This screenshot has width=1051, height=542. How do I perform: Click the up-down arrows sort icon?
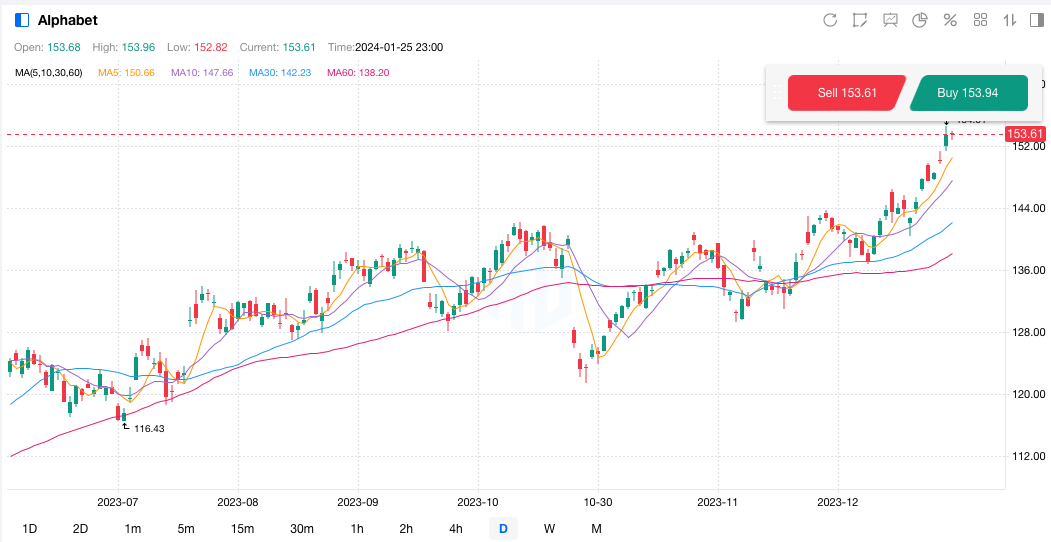[x=1010, y=20]
